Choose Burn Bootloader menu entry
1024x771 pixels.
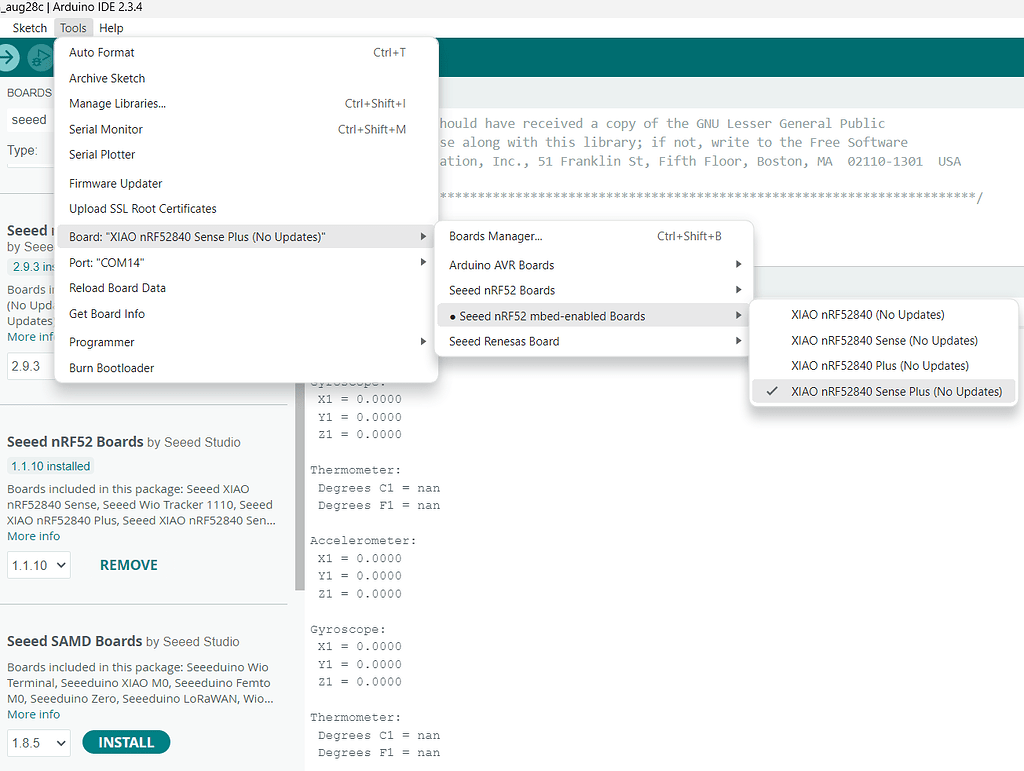[112, 368]
